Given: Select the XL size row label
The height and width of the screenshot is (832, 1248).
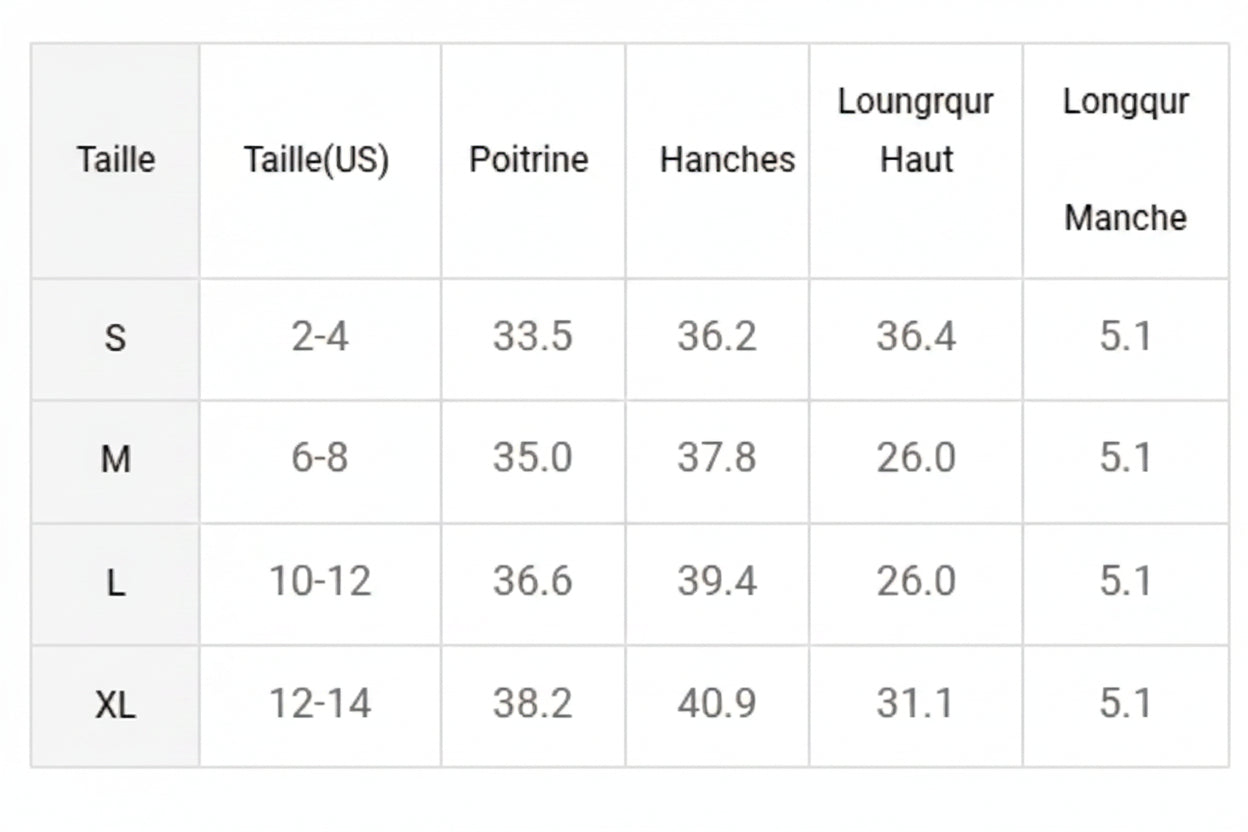Looking at the screenshot, I should tap(115, 706).
